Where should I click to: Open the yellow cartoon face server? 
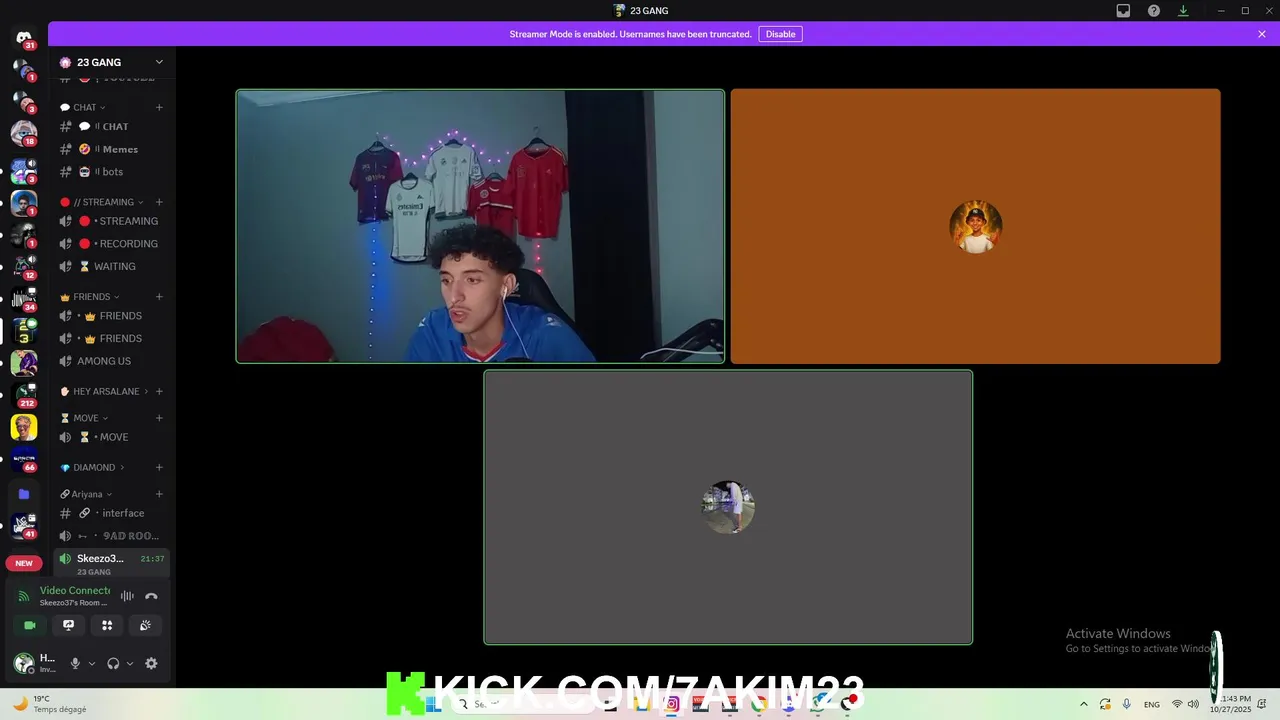[24, 427]
